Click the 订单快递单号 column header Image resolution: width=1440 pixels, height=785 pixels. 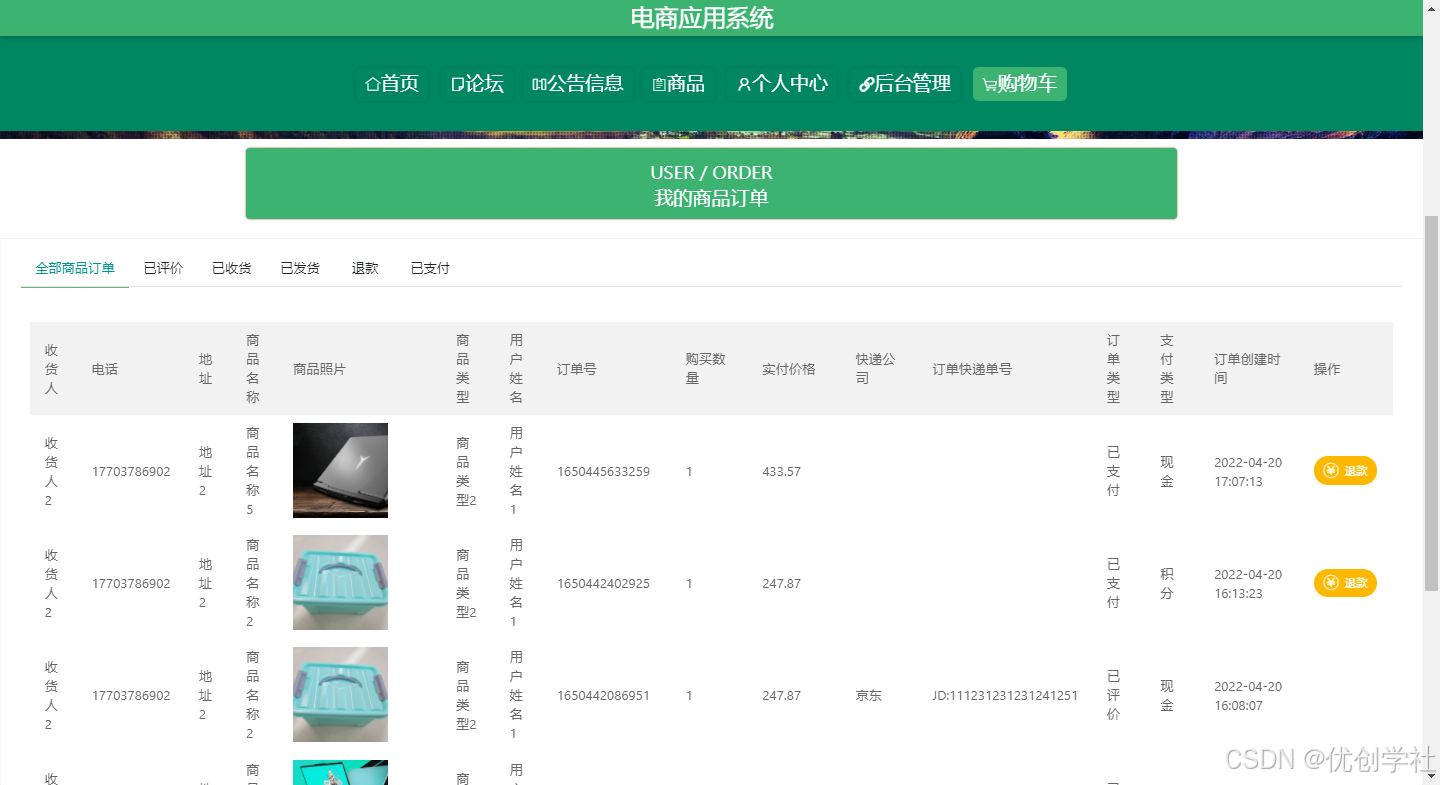tap(972, 369)
